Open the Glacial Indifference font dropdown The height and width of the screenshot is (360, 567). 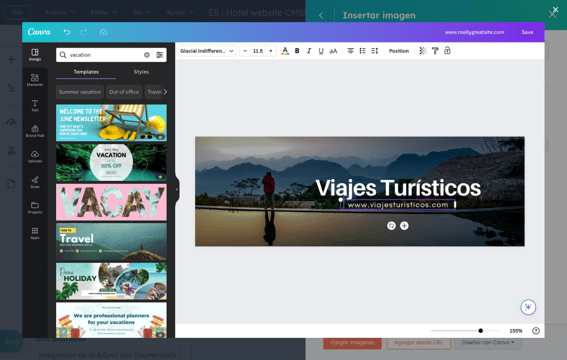click(x=207, y=51)
